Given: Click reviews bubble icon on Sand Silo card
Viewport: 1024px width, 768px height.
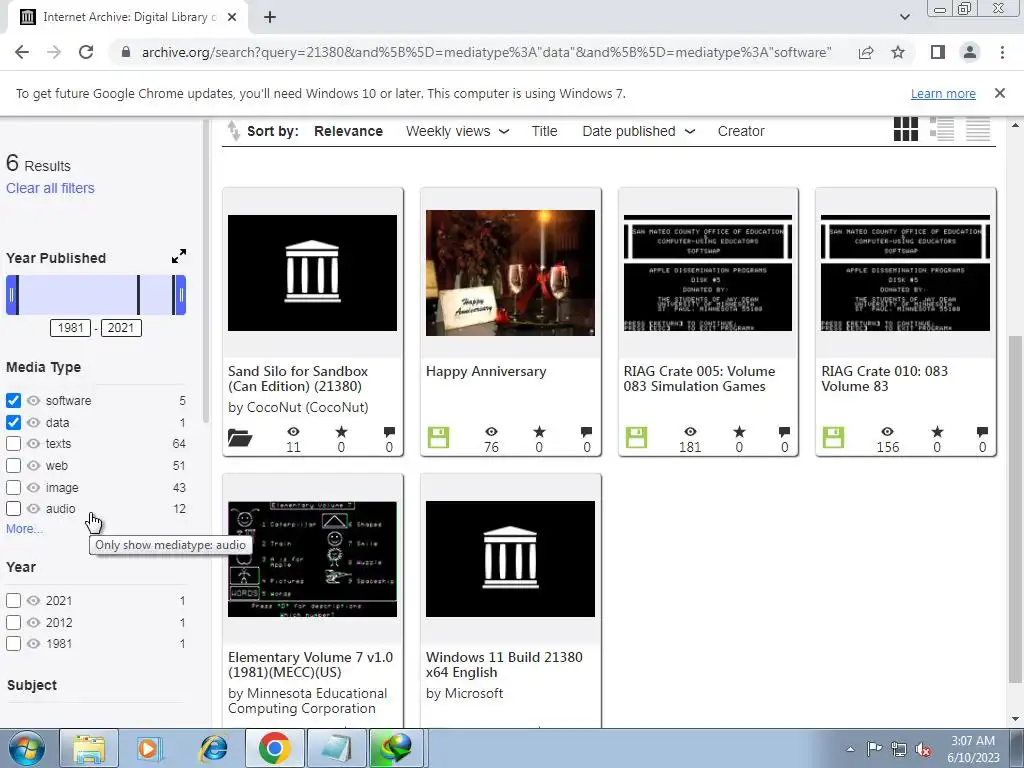Looking at the screenshot, I should pos(389,432).
